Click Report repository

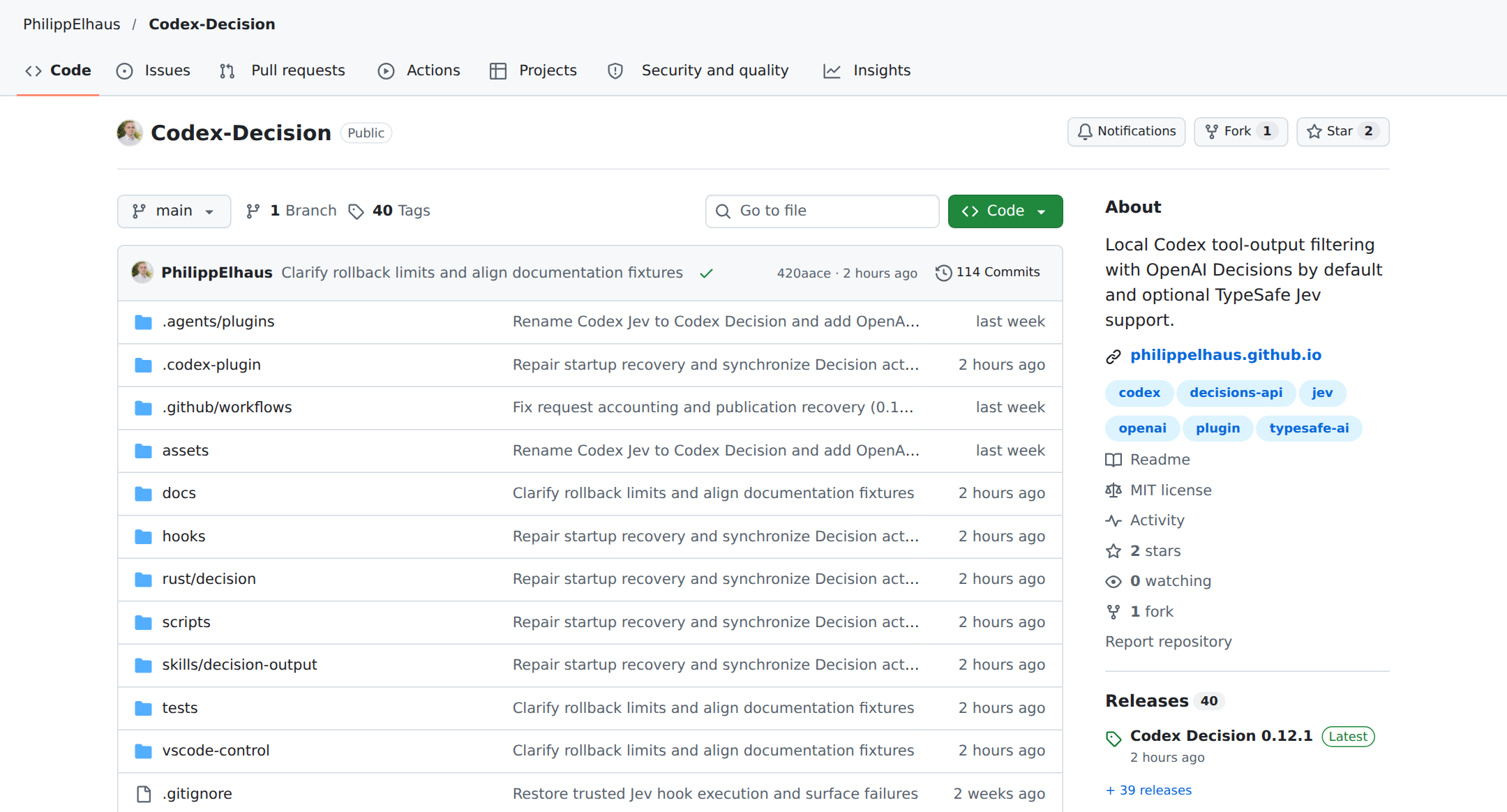[x=1168, y=642]
